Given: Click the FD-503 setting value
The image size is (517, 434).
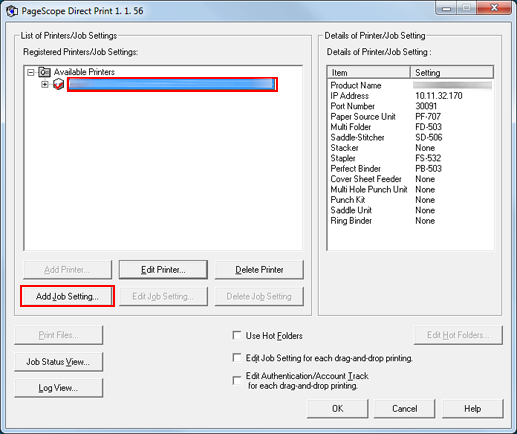Looking at the screenshot, I should click(428, 127).
